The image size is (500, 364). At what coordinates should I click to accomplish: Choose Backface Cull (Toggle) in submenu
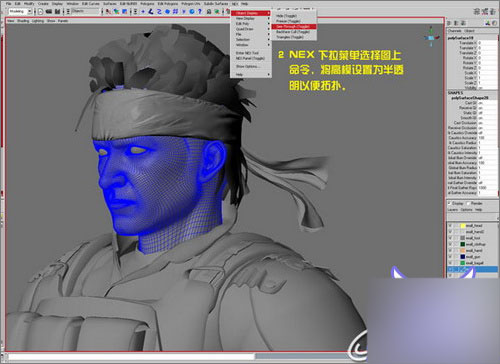tap(293, 32)
